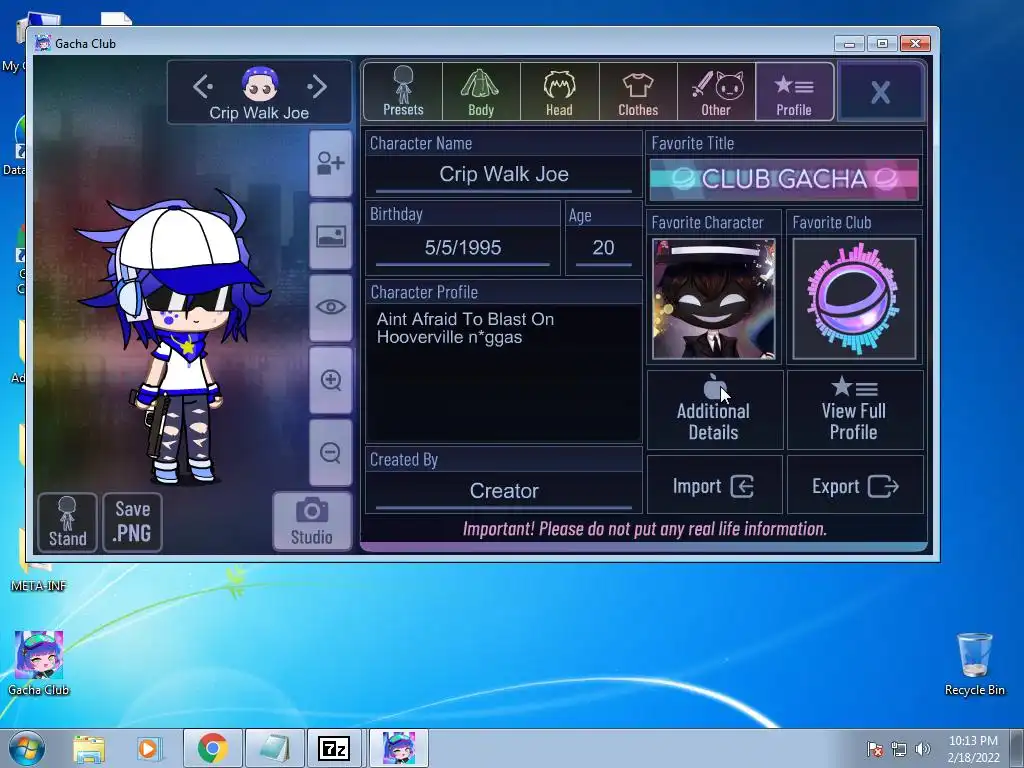Click the Export button

855,485
